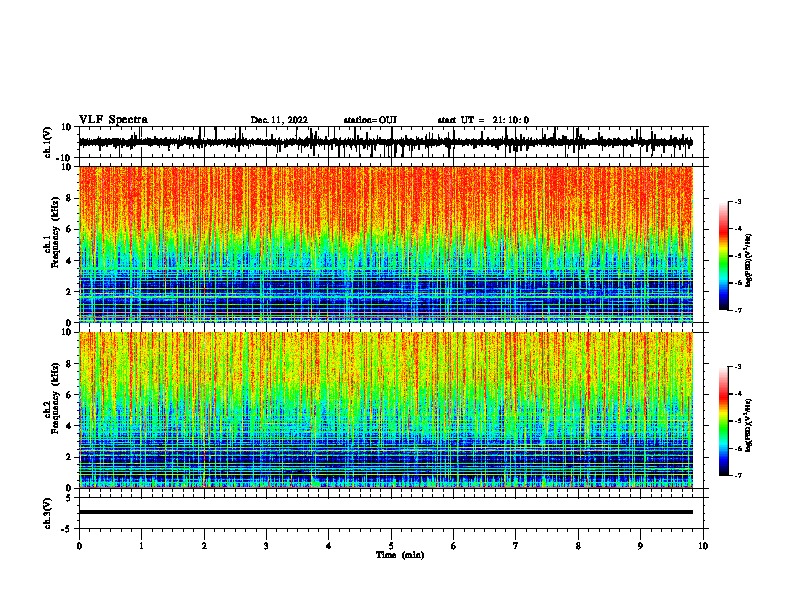The image size is (792, 612).
Task: Click the "VLF Spectra" plot title
Action: tap(113, 120)
